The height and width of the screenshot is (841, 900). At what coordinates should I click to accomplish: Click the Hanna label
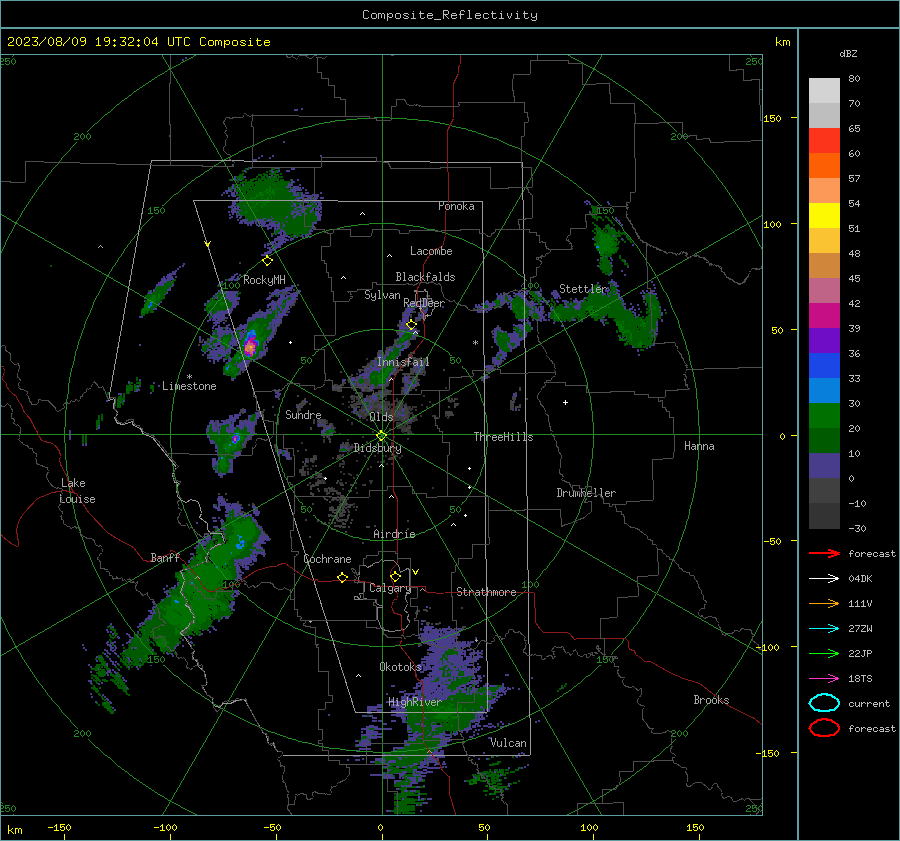click(699, 446)
